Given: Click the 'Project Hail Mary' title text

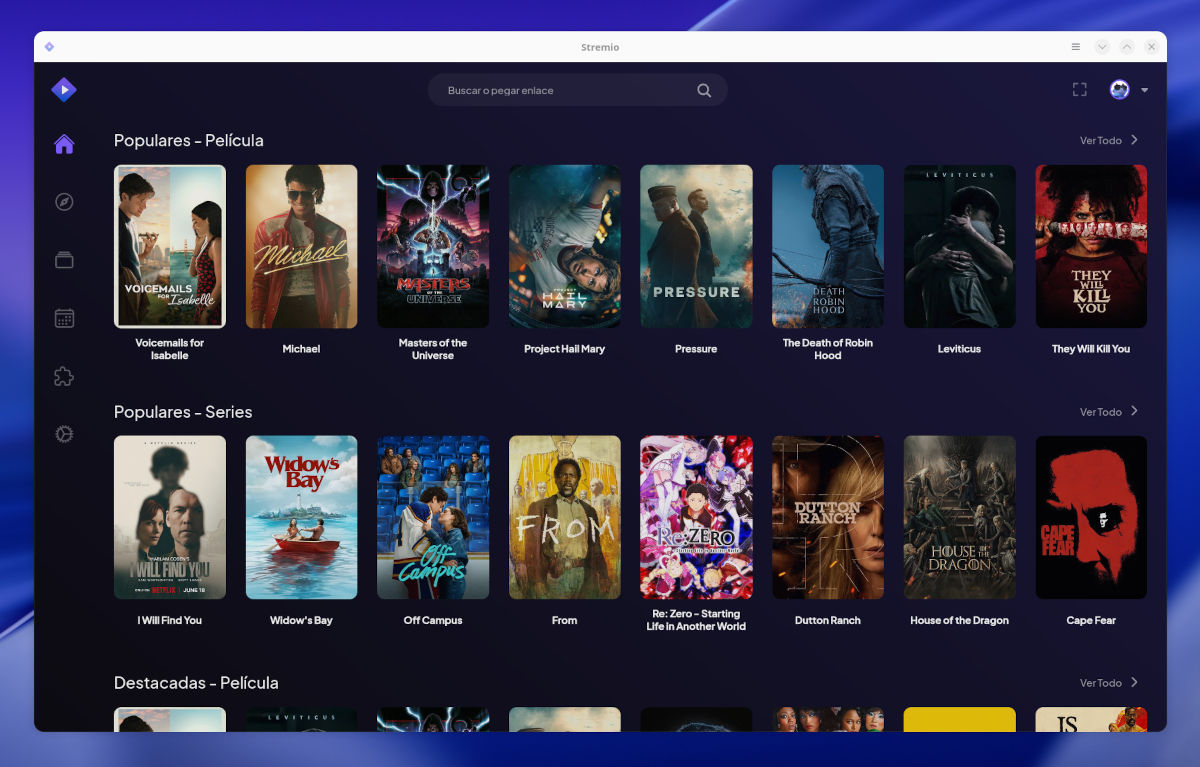Looking at the screenshot, I should pyautogui.click(x=565, y=349).
